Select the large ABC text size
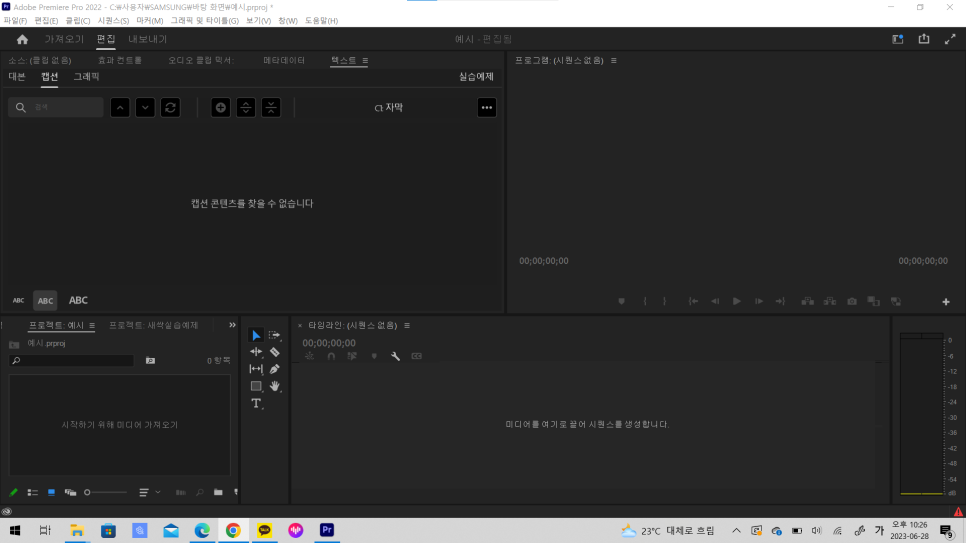This screenshot has height=543, width=966. [78, 300]
